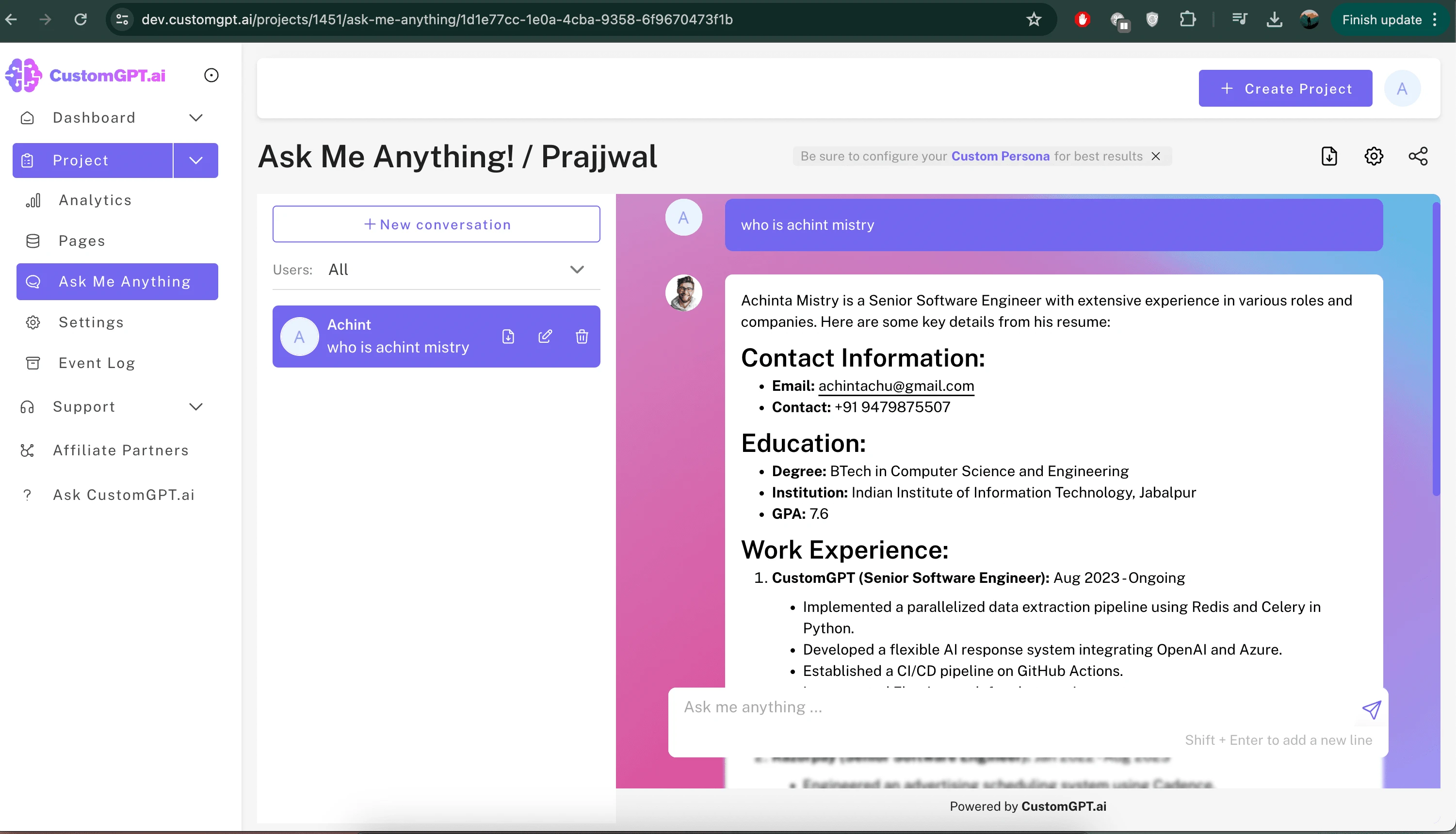Click the CustomGPT.ai brain logo
The height and width of the screenshot is (834, 1456).
pyautogui.click(x=23, y=75)
